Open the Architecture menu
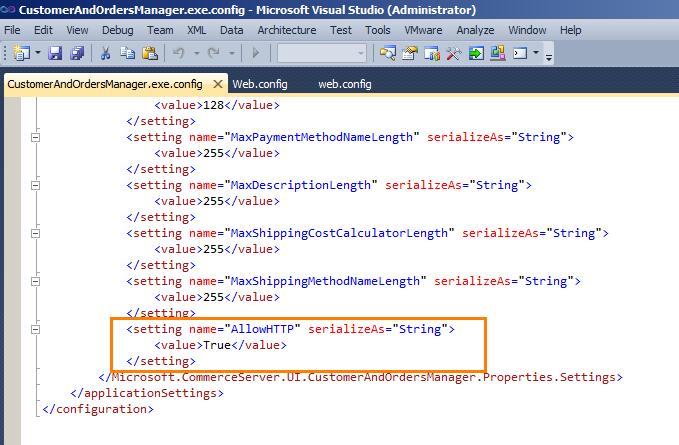679x445 pixels. (287, 30)
